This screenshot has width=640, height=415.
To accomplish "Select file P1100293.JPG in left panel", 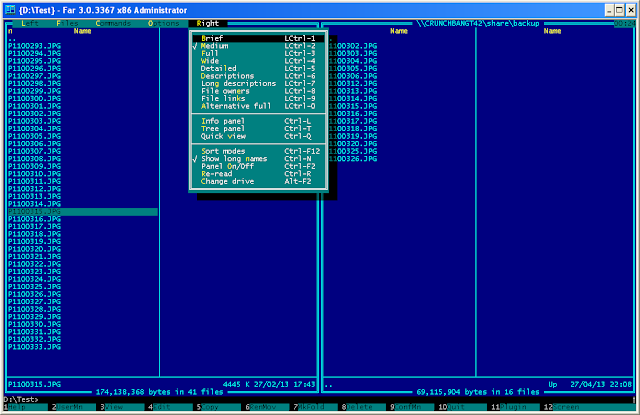I will click(34, 46).
